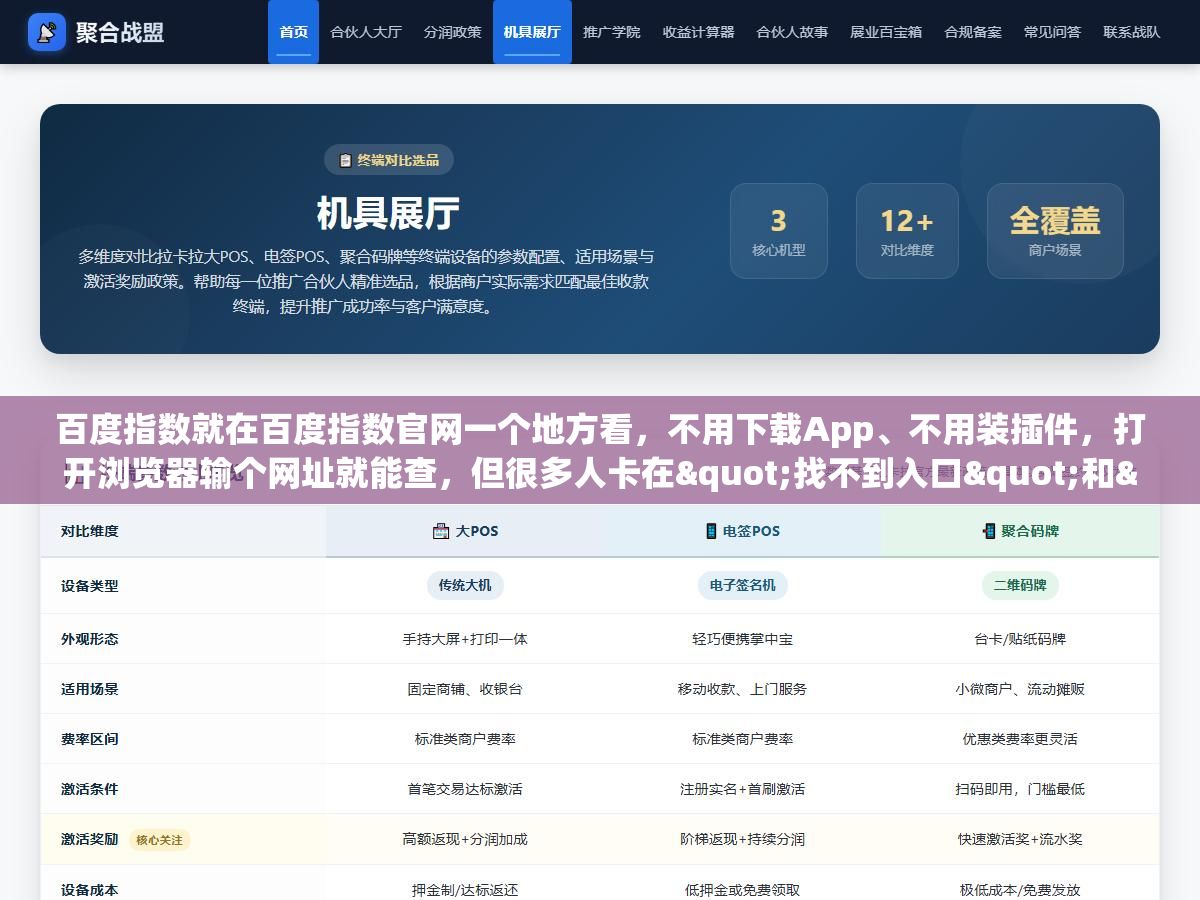The image size is (1200, 900).
Task: Click the 极低成本/免费发放 cell
Action: 1020,889
